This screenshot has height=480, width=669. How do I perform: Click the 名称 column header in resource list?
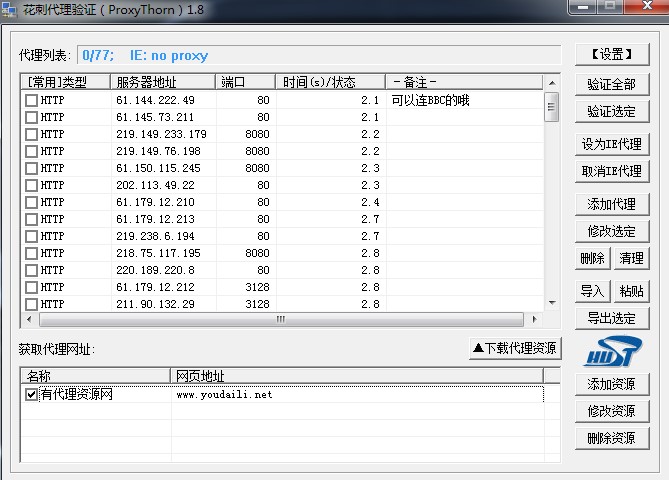[x=96, y=376]
